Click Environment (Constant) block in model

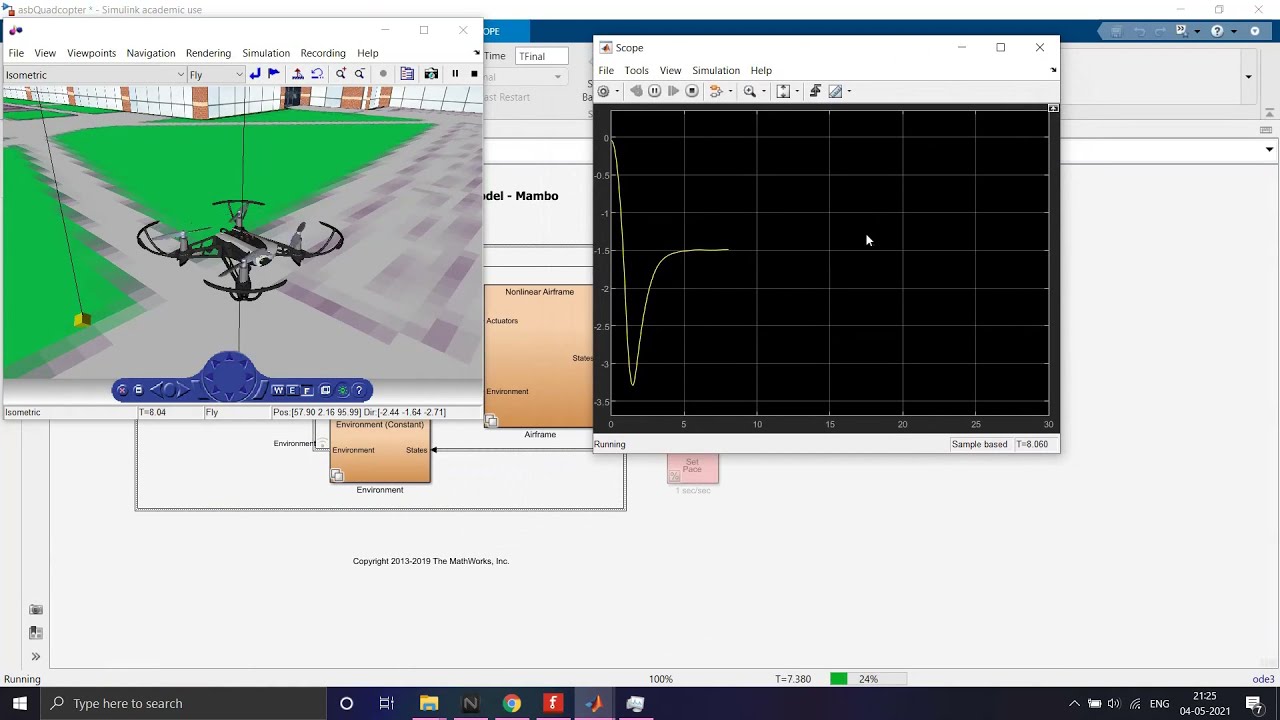(x=380, y=451)
